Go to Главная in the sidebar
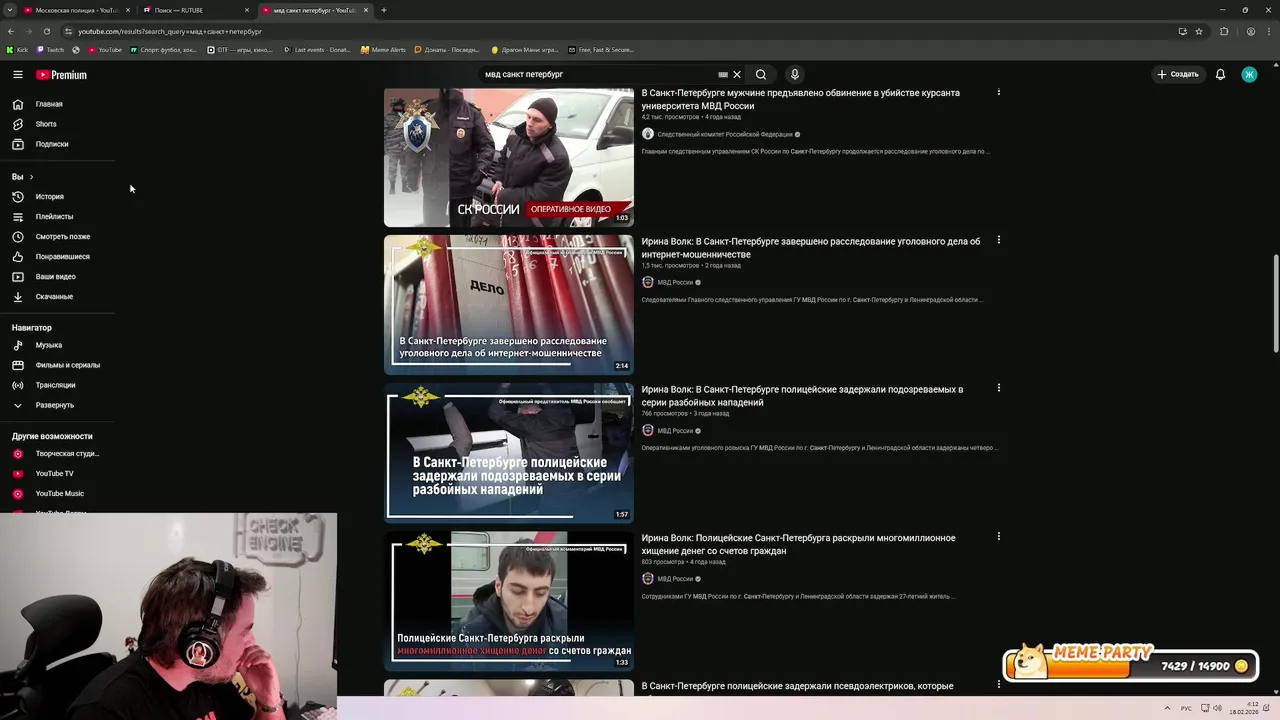The width and height of the screenshot is (1280, 720). (49, 104)
